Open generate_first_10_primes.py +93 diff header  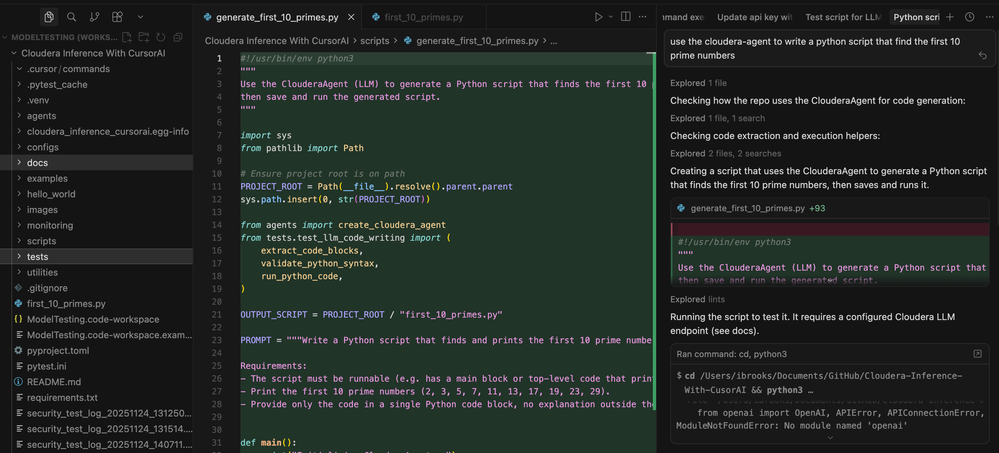point(830,208)
